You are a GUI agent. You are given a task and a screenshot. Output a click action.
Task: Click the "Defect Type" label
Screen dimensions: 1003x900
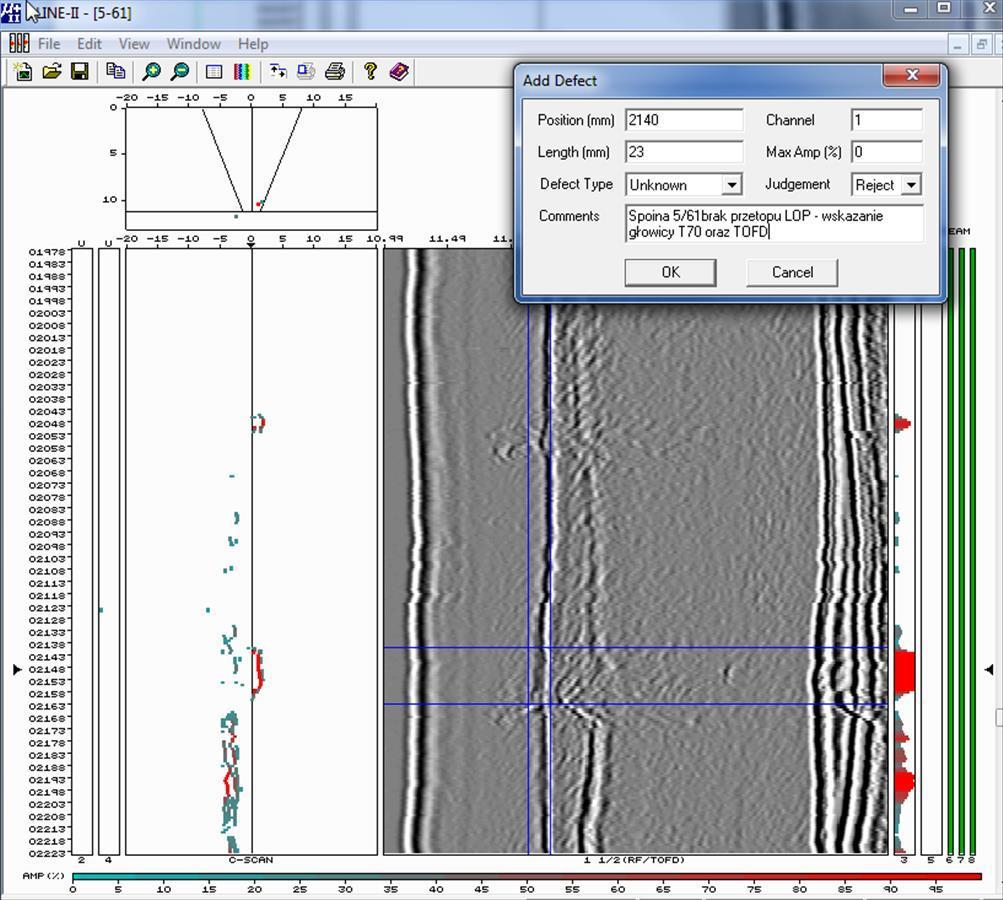pyautogui.click(x=576, y=184)
